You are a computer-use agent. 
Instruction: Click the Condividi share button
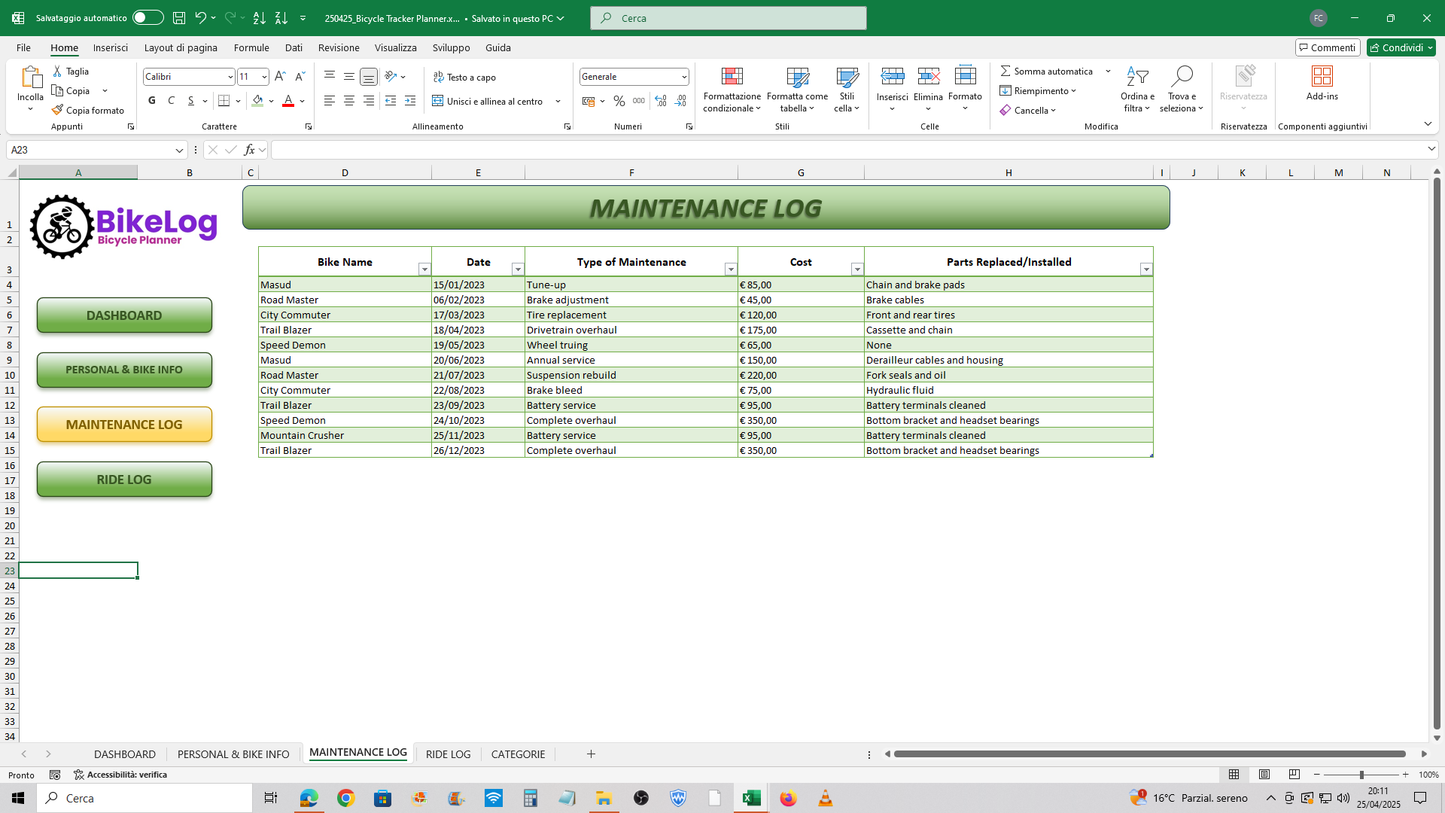[x=1400, y=48]
